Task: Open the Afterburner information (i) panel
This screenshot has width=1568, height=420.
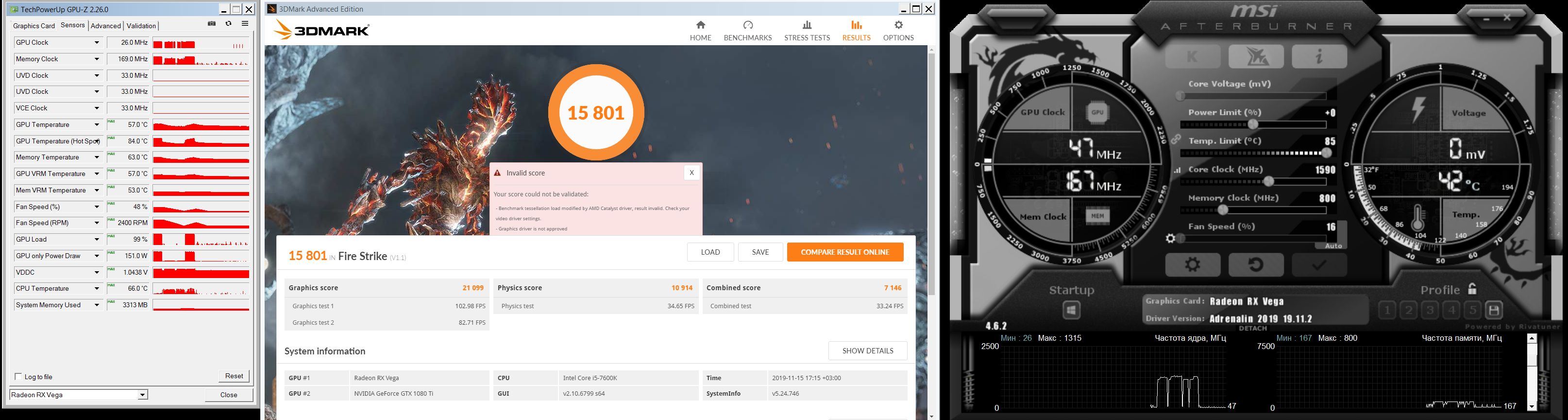Action: pyautogui.click(x=1319, y=57)
